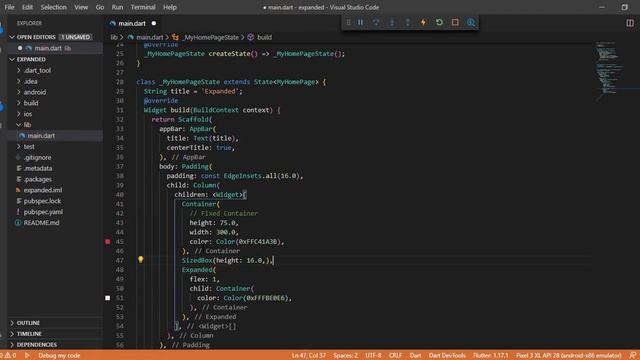Click Spaces: 2 indentation setting

click(x=345, y=356)
